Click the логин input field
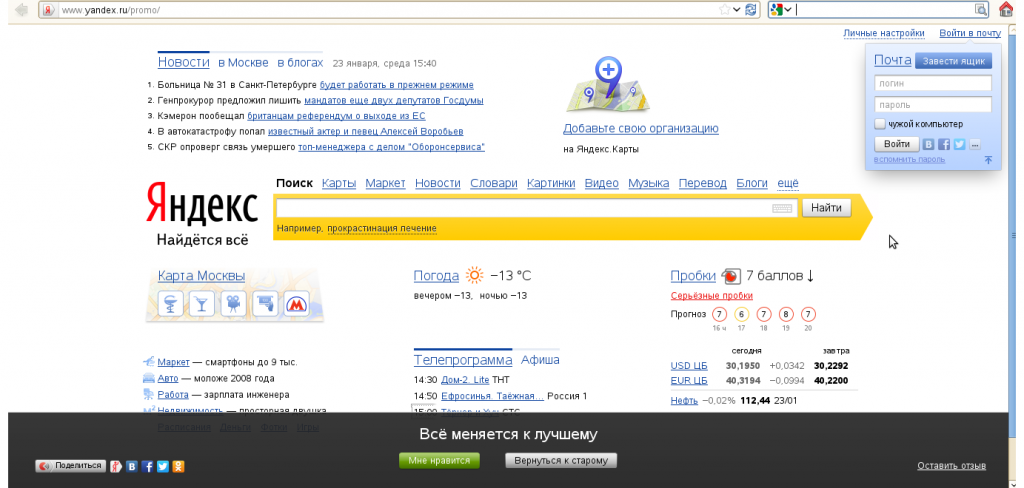Screen dimensions: 1024x488 tap(933, 83)
